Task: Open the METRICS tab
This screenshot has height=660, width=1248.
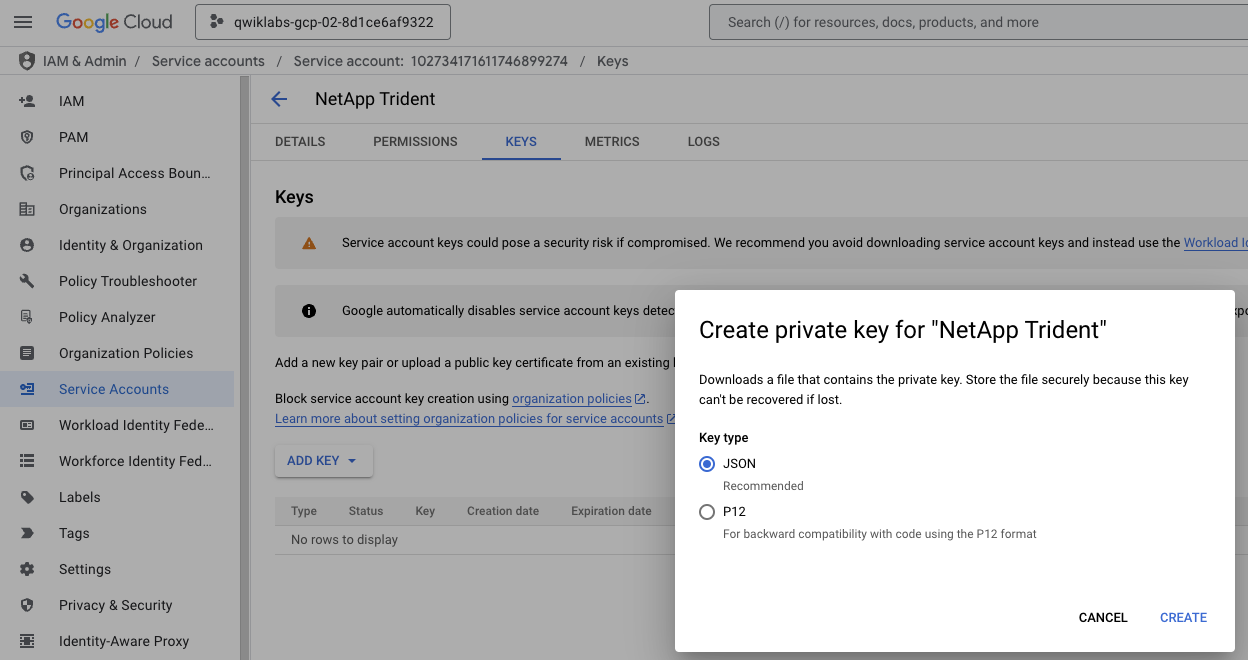Action: pyautogui.click(x=612, y=142)
